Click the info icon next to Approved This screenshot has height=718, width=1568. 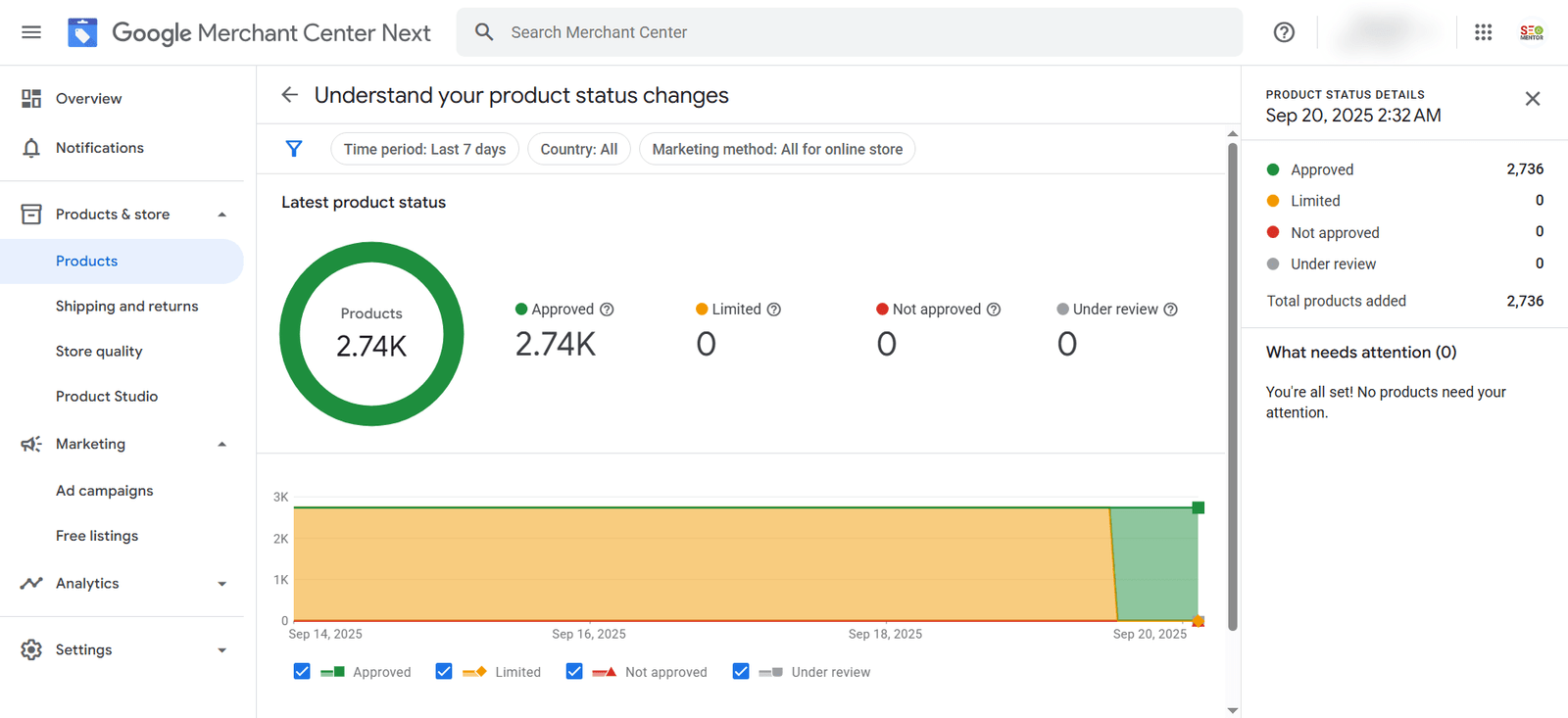[x=607, y=310]
